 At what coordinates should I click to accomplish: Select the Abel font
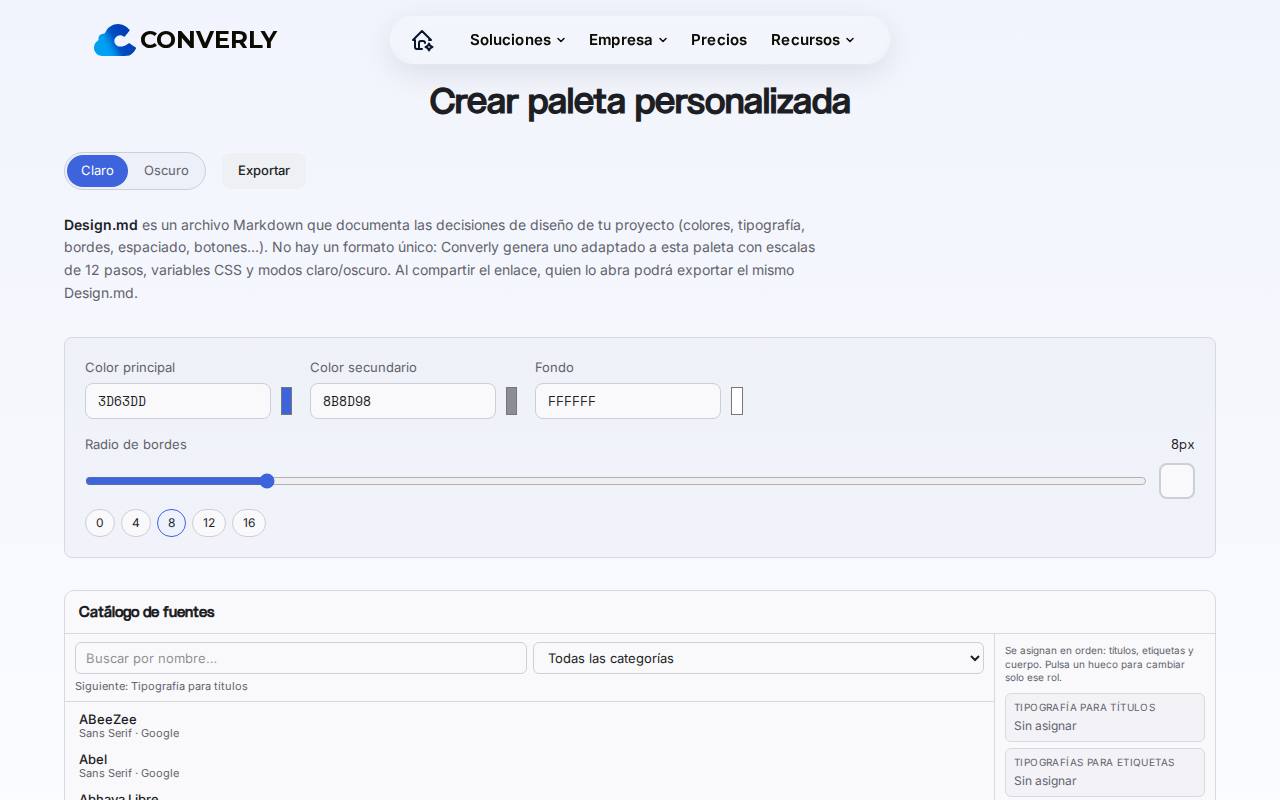(530, 765)
